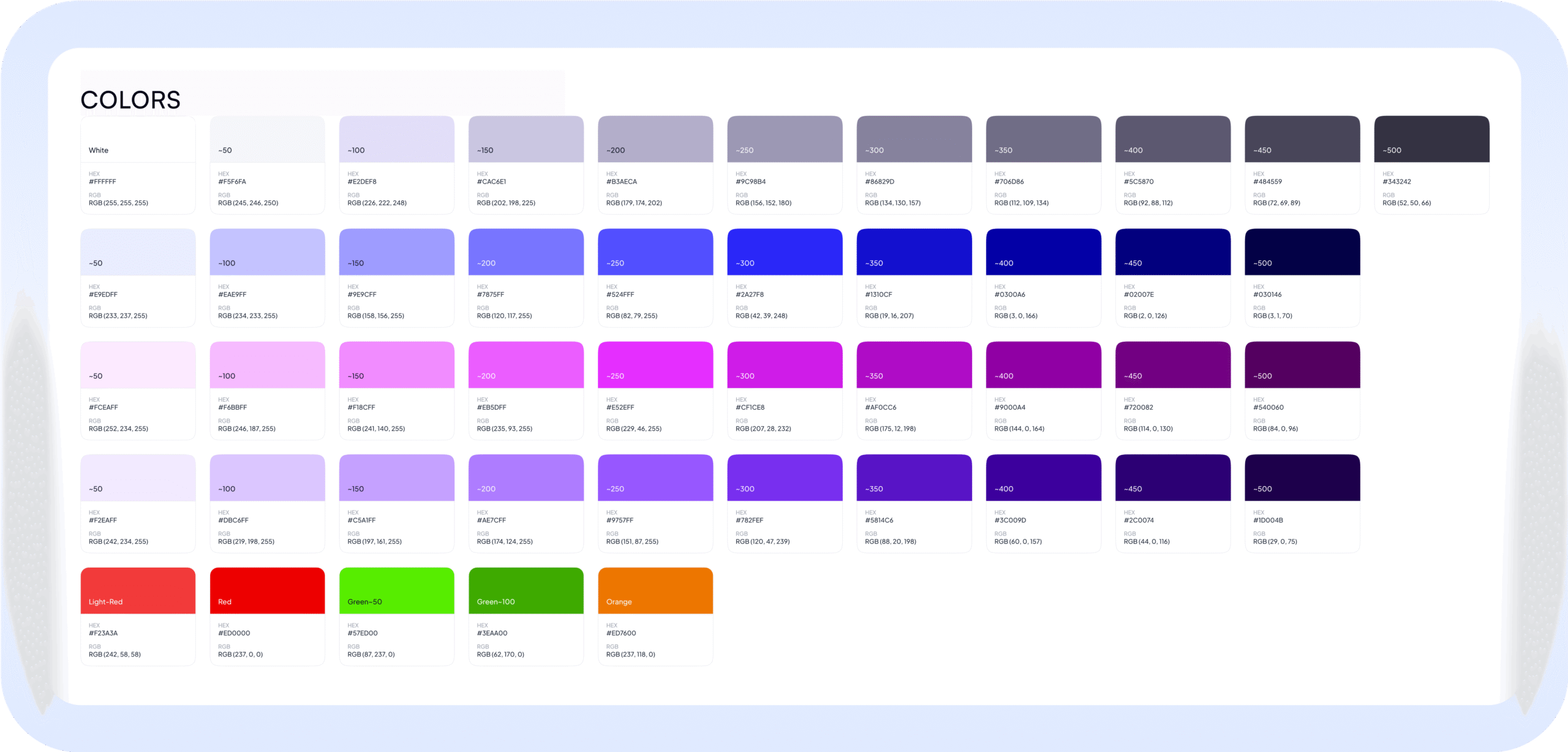Click the Red #ED0000 swatch
This screenshot has height=752, width=1568.
pos(267,590)
